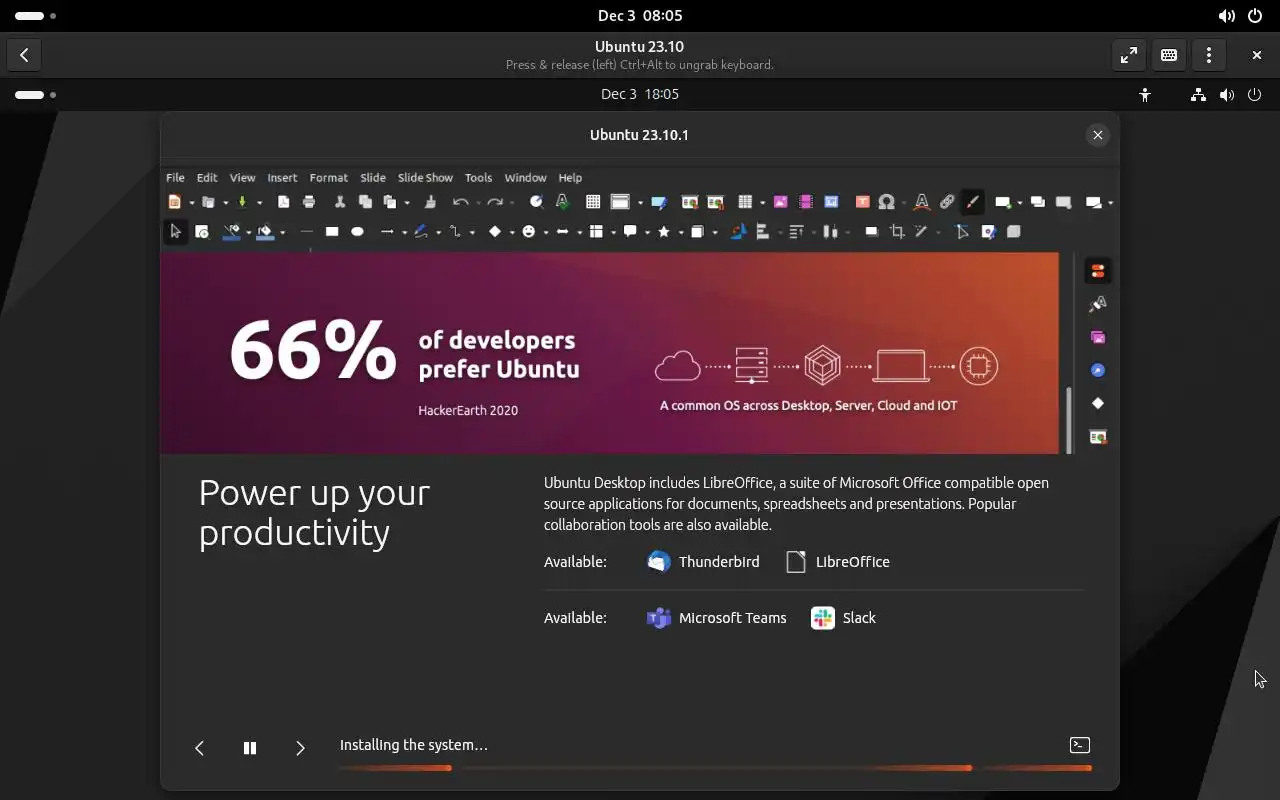
Task: Expand the Insert Table dropdown arrow
Action: 762,203
